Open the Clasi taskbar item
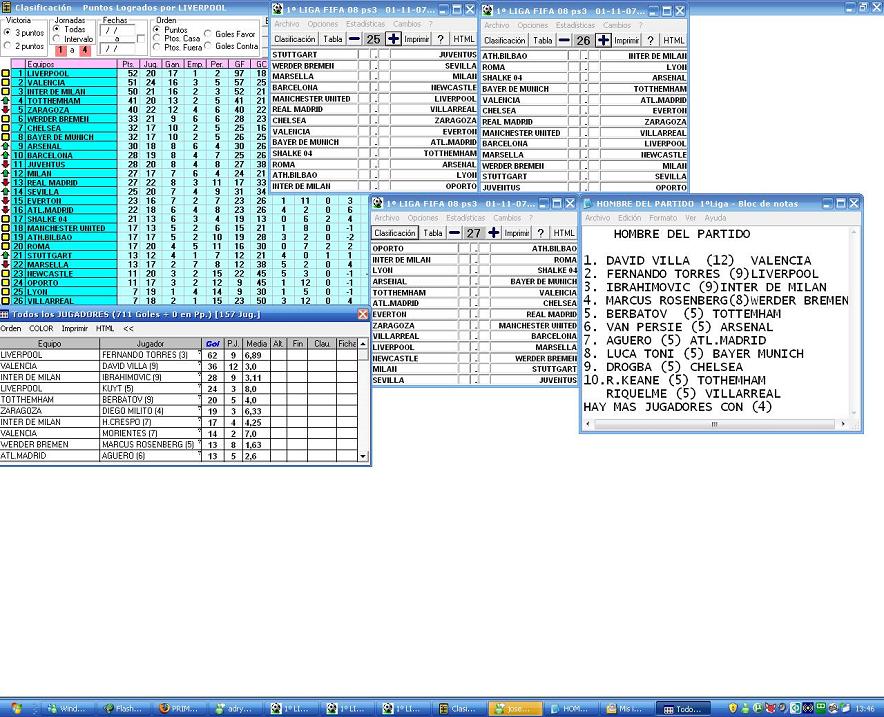The width and height of the screenshot is (884, 717). (x=458, y=709)
